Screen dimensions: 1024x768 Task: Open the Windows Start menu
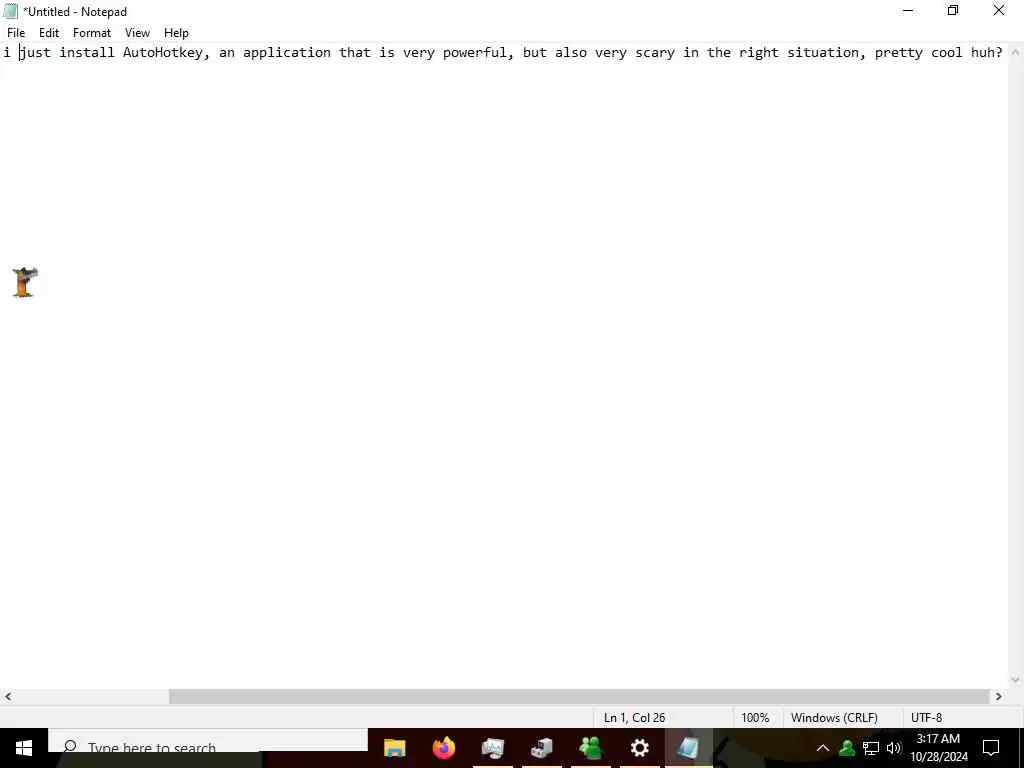(24, 748)
